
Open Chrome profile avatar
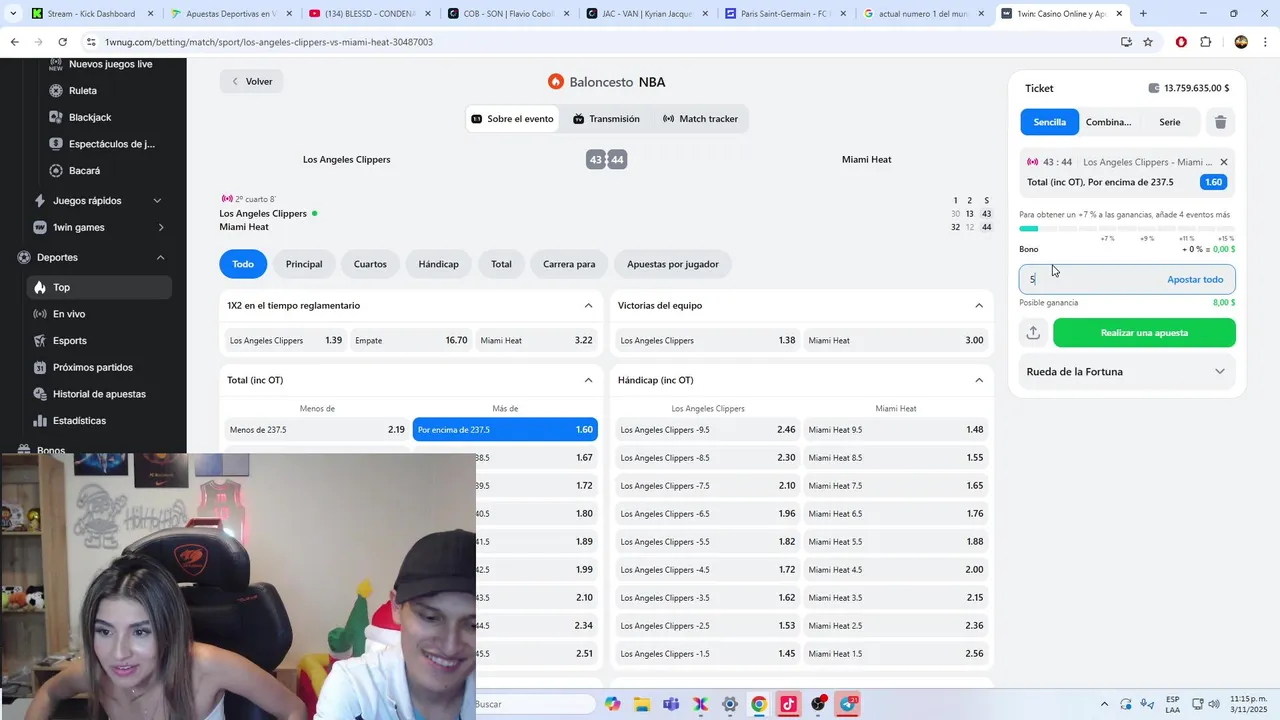[x=1241, y=42]
